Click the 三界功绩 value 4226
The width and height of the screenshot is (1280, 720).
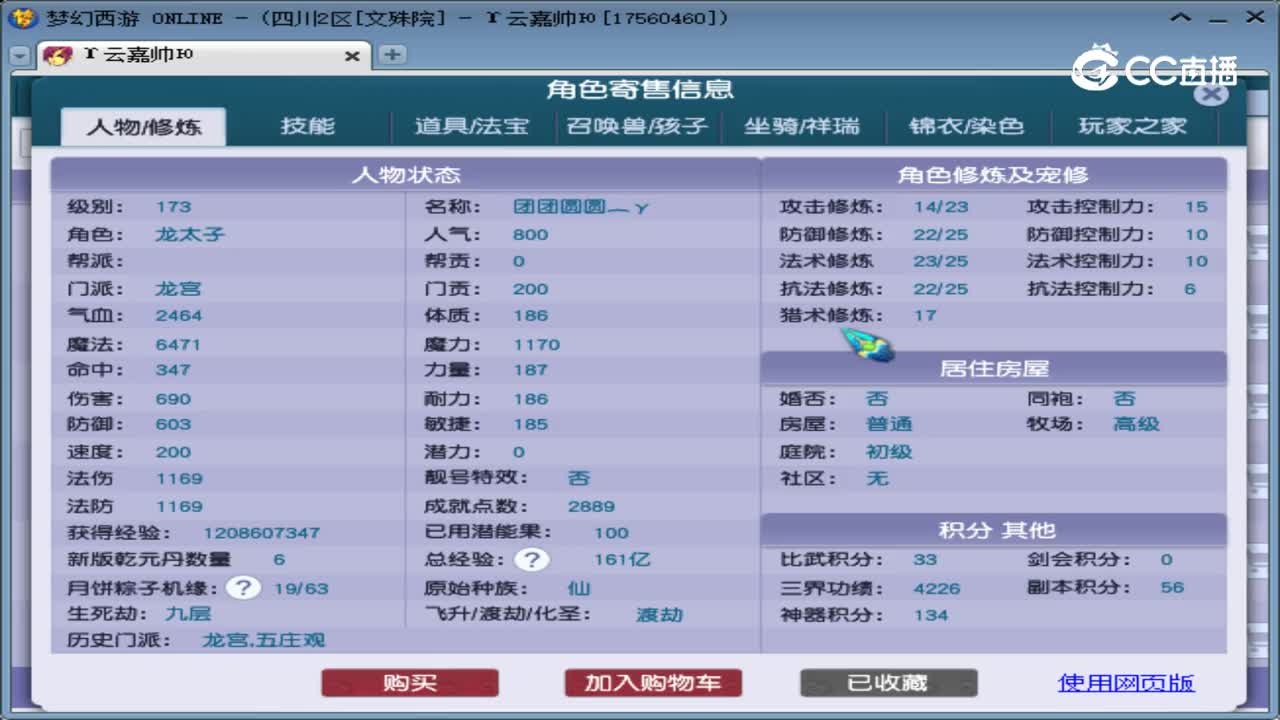coord(937,588)
